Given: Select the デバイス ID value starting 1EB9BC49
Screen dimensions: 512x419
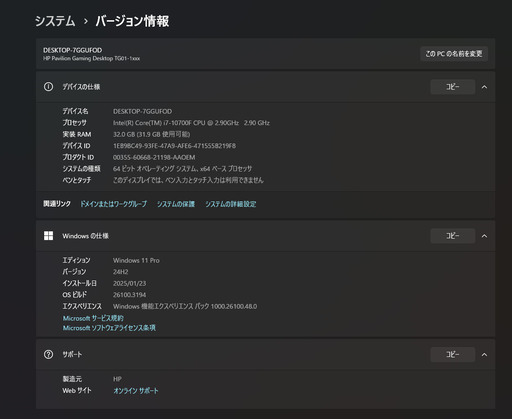Looking at the screenshot, I should coord(174,146).
